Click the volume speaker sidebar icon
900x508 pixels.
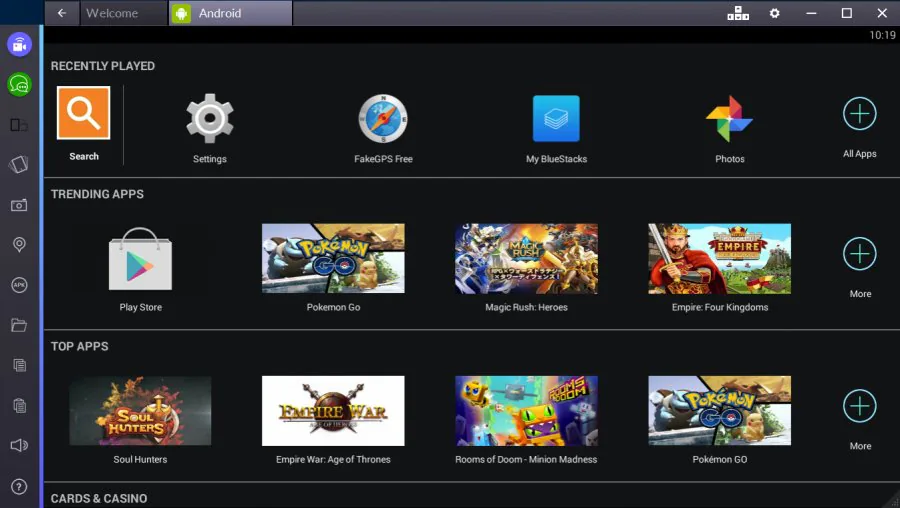pos(19,445)
